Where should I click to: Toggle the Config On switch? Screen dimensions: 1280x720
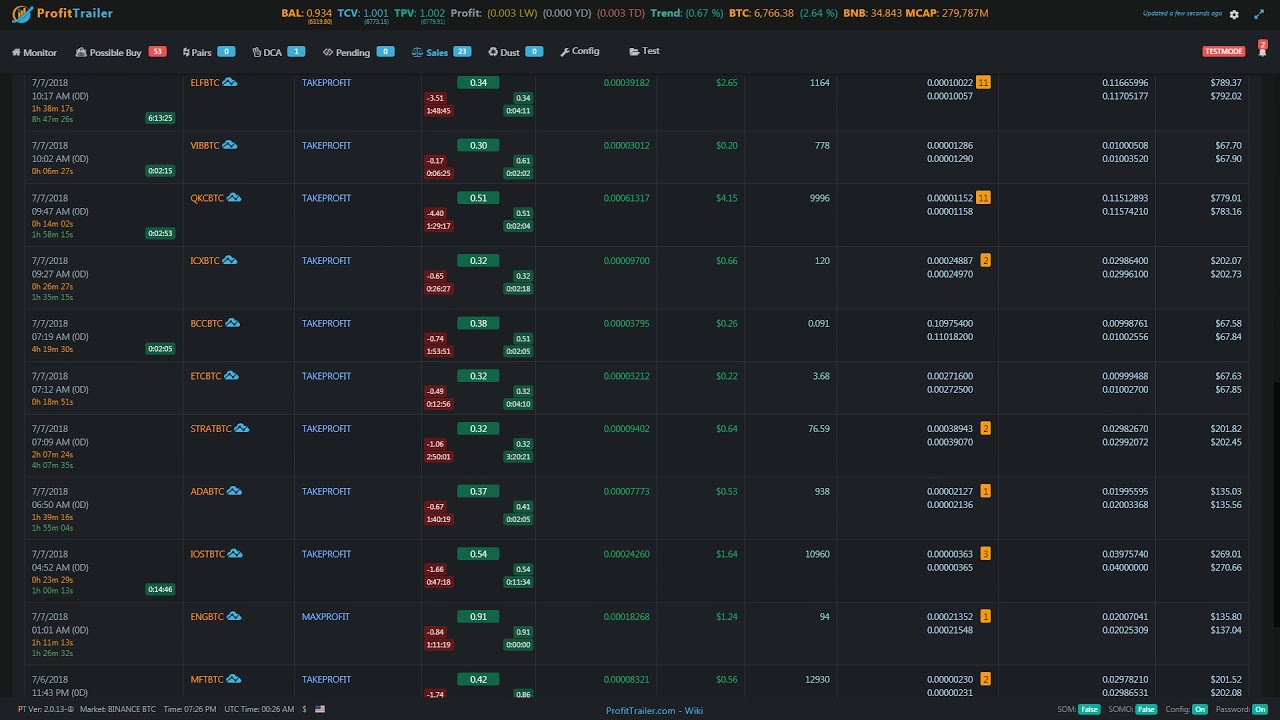[x=1200, y=709]
